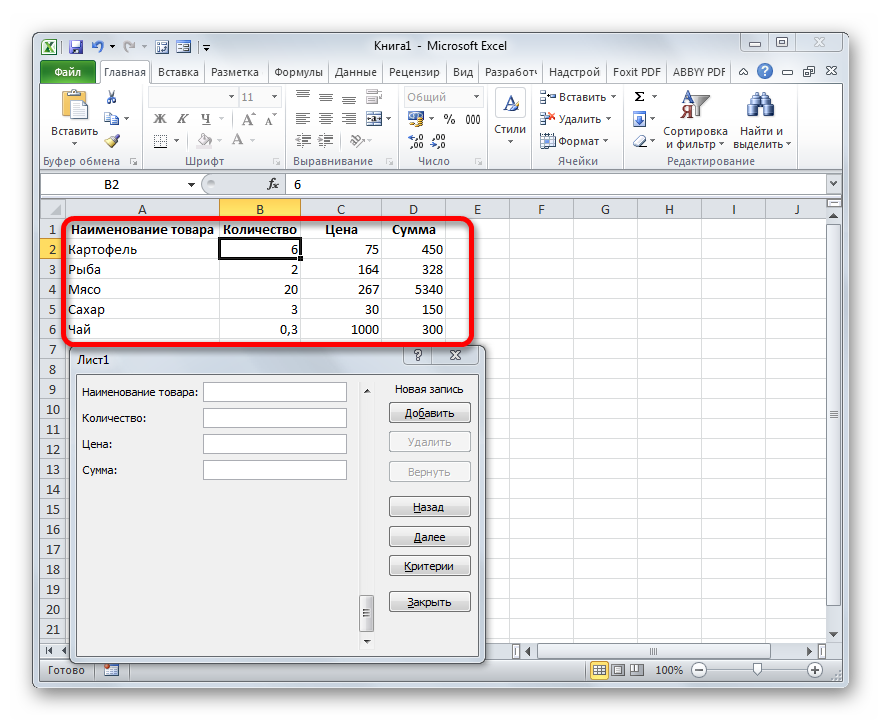Open the Файл menu
The height and width of the screenshot is (721, 882).
[x=68, y=72]
